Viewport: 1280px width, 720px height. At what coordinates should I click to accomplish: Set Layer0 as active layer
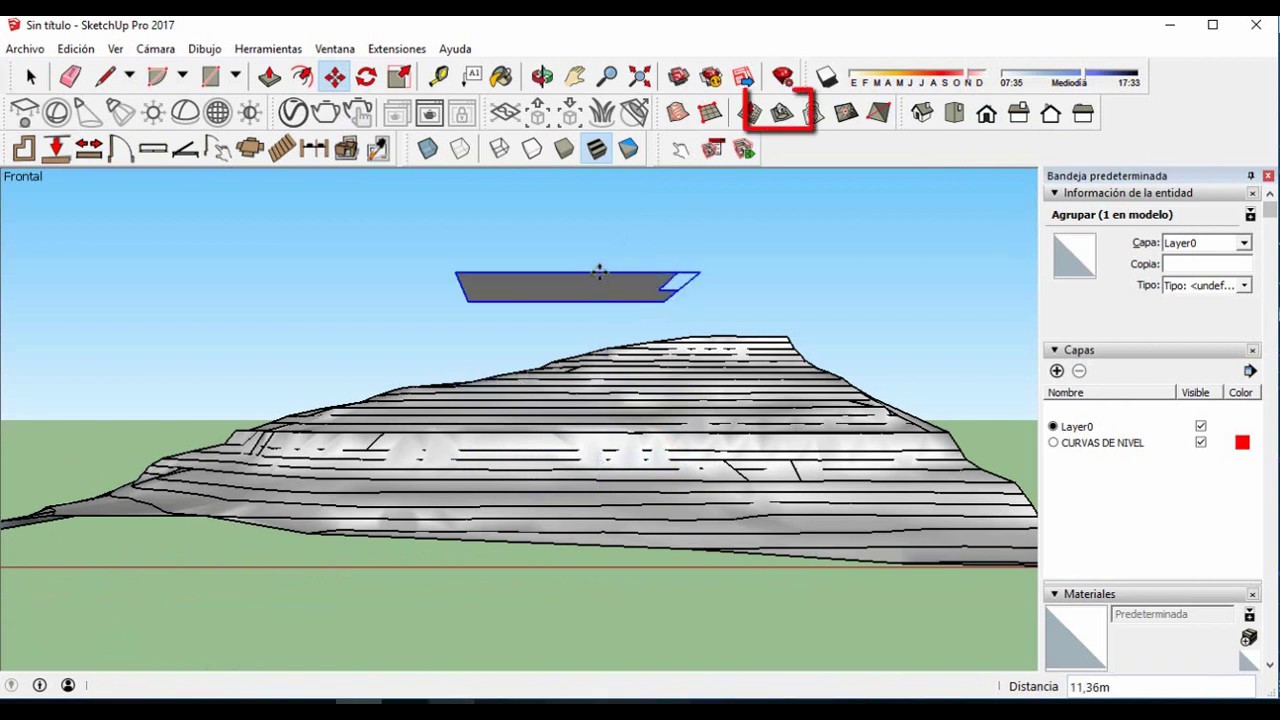point(1053,426)
